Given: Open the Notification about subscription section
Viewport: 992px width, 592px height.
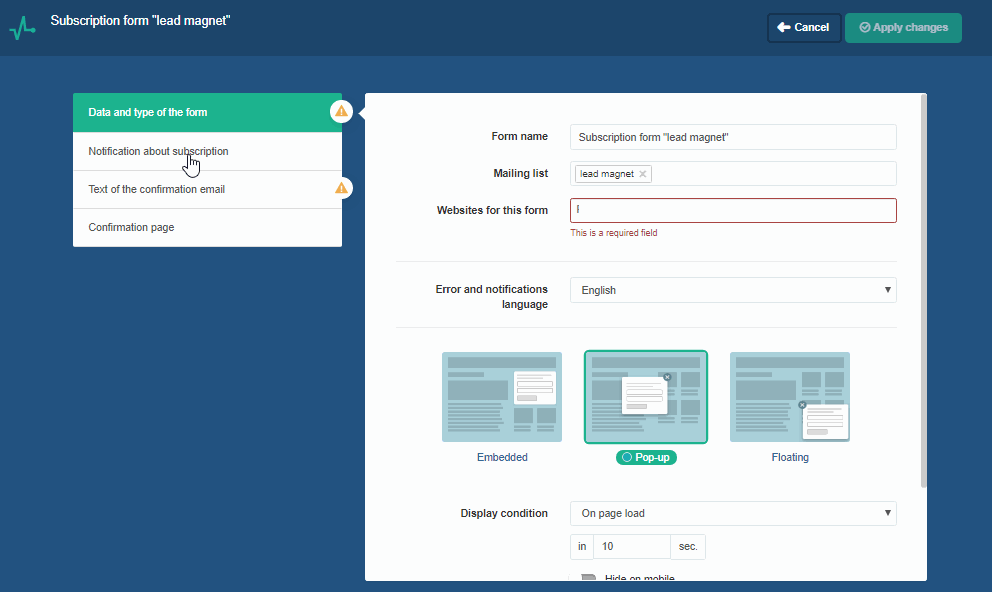Looking at the screenshot, I should click(158, 151).
